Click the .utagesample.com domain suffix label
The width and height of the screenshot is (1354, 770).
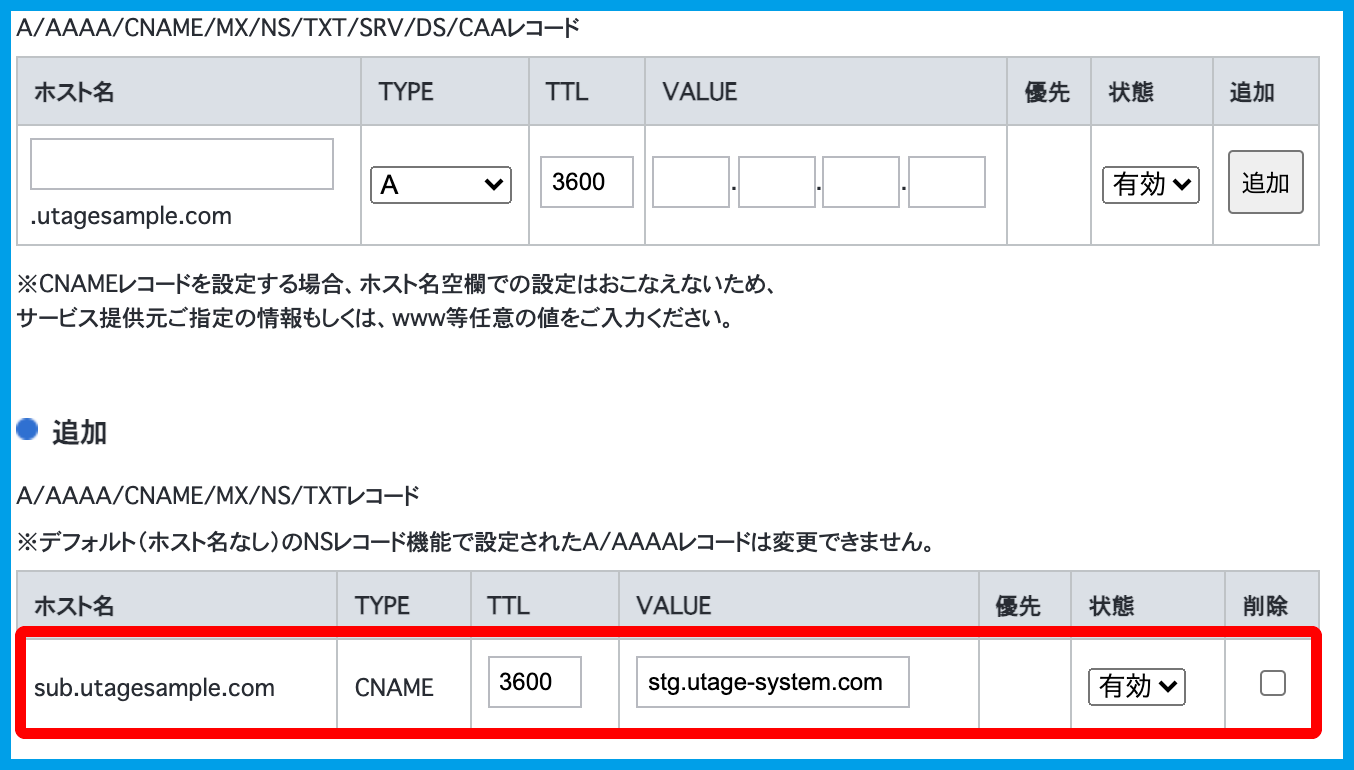pyautogui.click(x=131, y=216)
